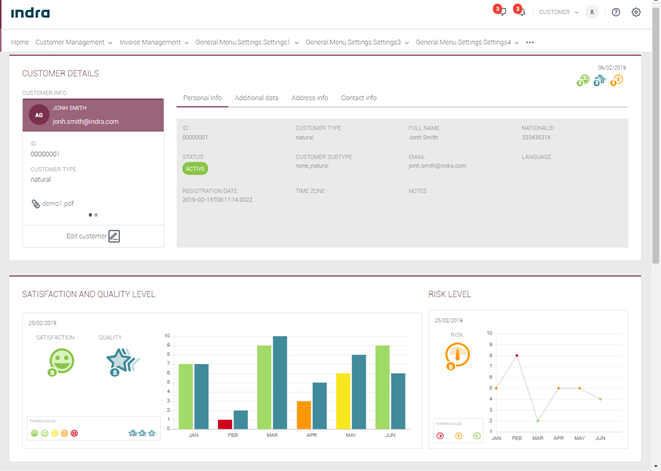The width and height of the screenshot is (661, 471).
Task: Select the second carousel dot in customer card
Action: 96,215
